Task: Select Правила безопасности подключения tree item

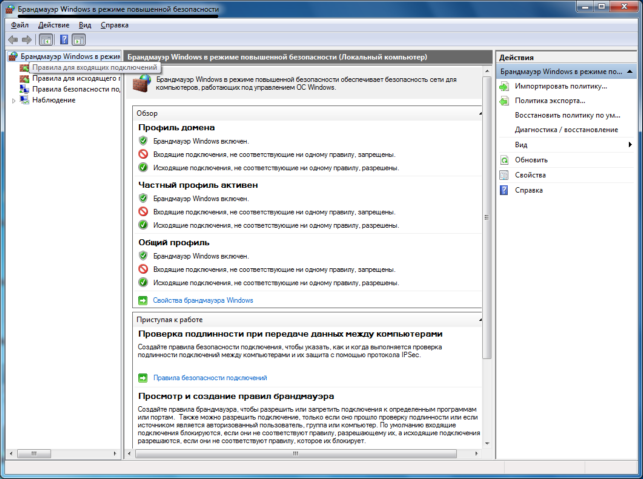Action: pyautogui.click(x=76, y=89)
